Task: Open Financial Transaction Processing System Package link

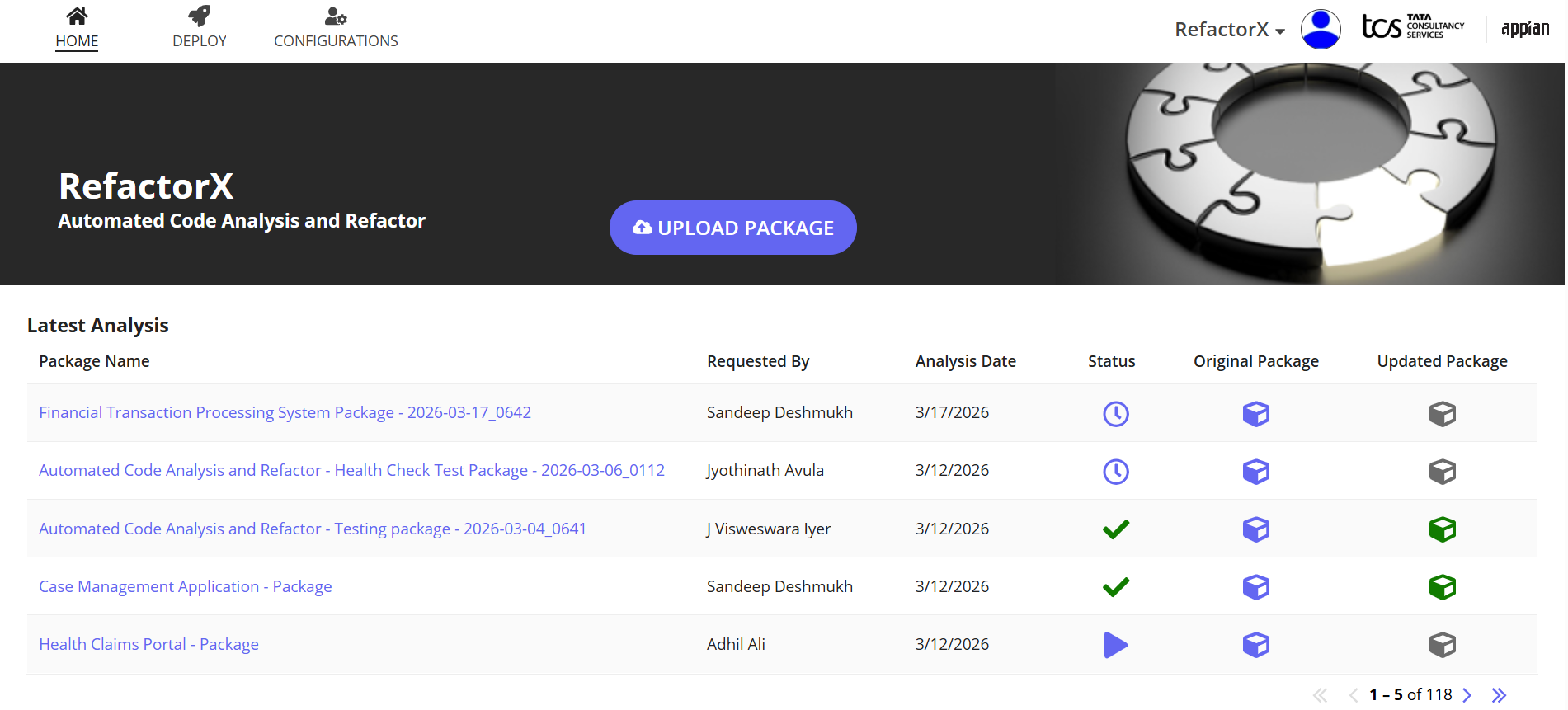Action: pos(285,412)
